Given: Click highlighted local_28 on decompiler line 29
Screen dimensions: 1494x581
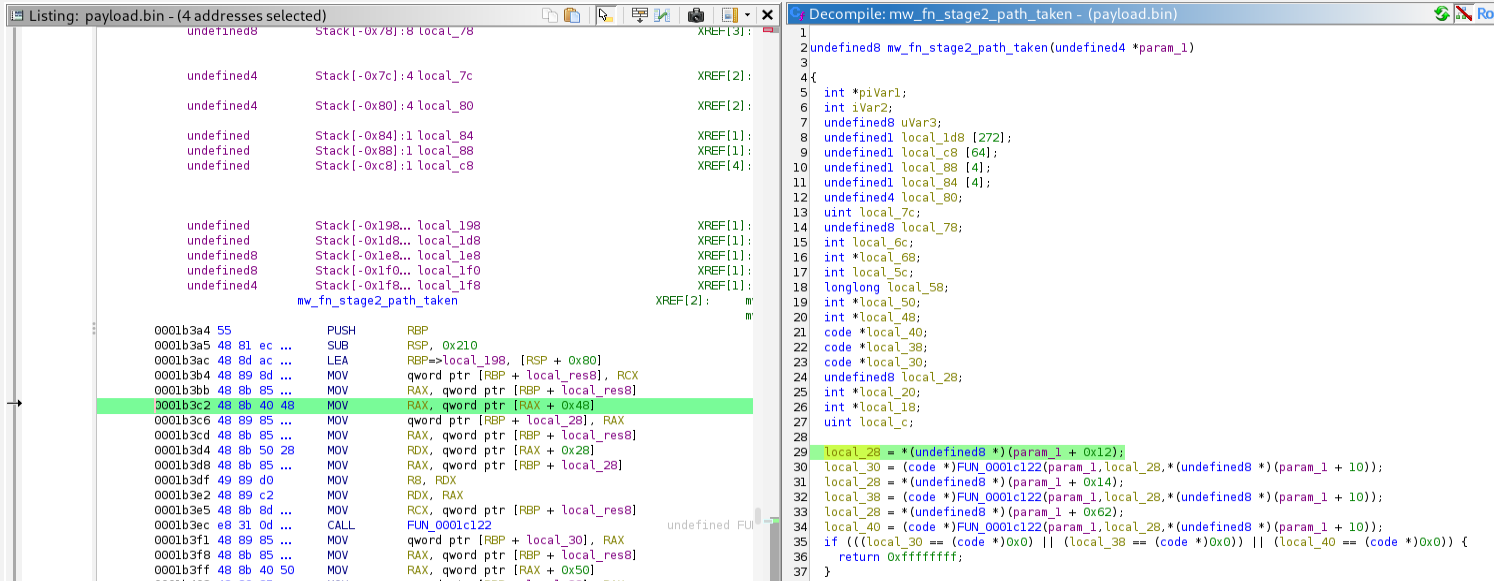Looking at the screenshot, I should click(851, 452).
